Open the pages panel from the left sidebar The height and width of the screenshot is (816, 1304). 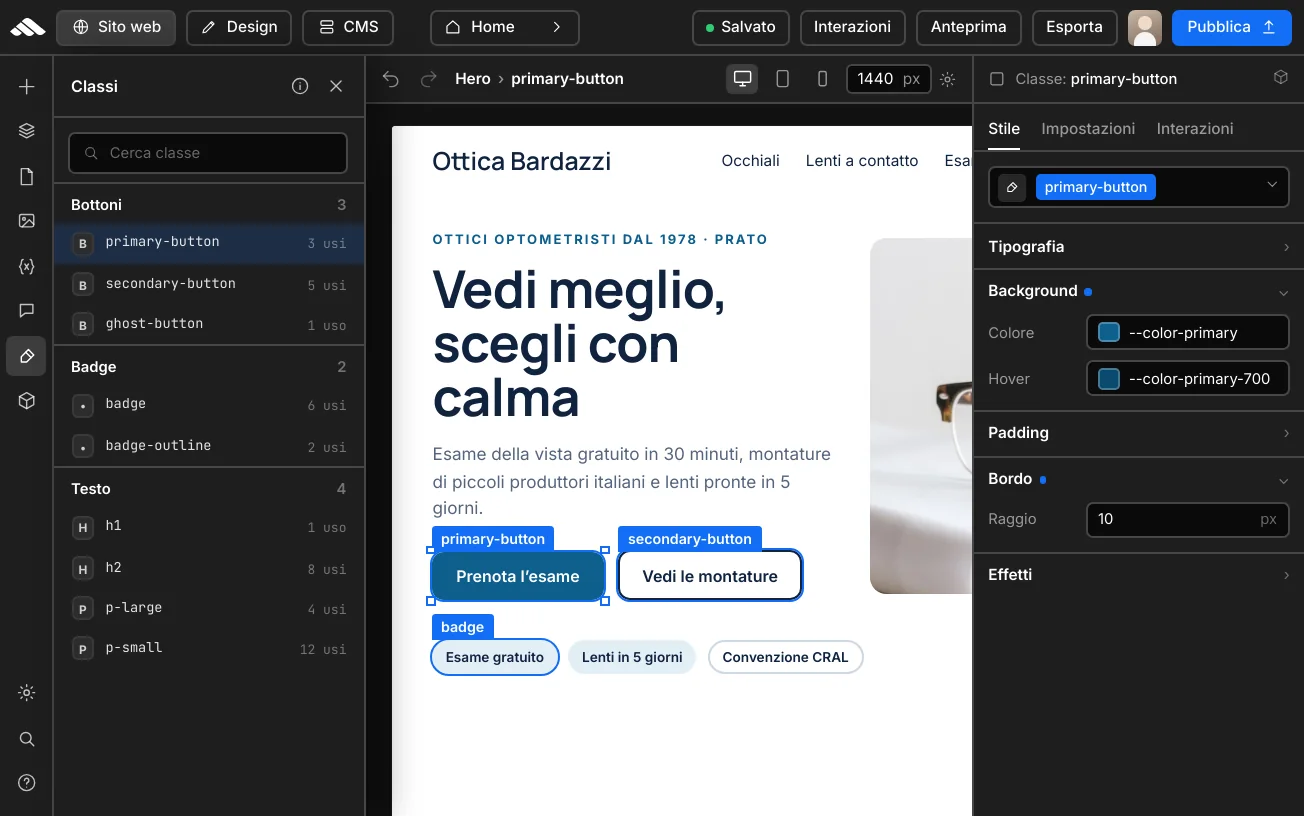point(27,177)
